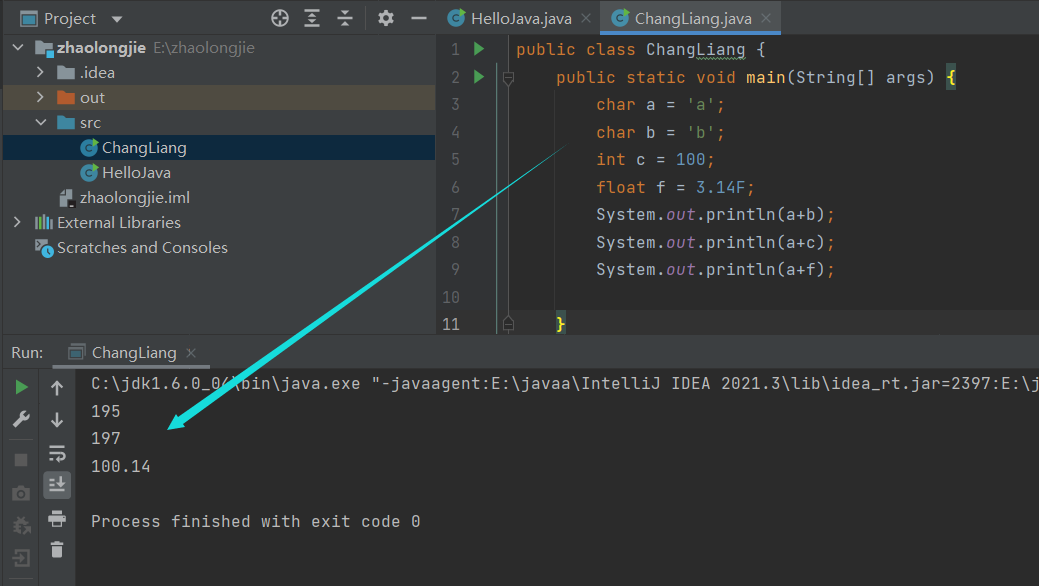The image size is (1039, 586).
Task: Click the fold end marker on line 11
Action: point(508,324)
